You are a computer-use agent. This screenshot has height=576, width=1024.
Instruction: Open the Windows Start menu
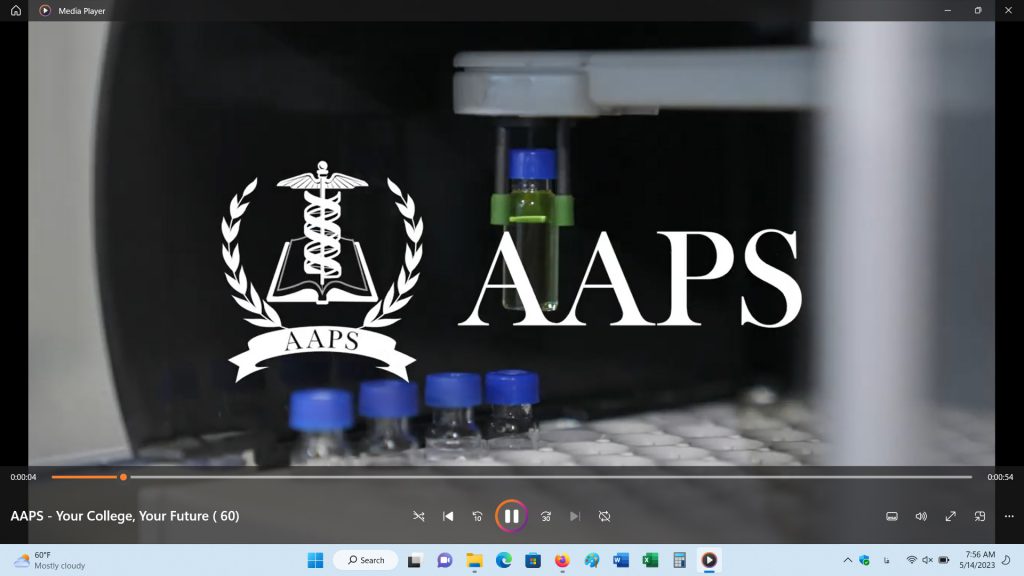click(x=315, y=560)
